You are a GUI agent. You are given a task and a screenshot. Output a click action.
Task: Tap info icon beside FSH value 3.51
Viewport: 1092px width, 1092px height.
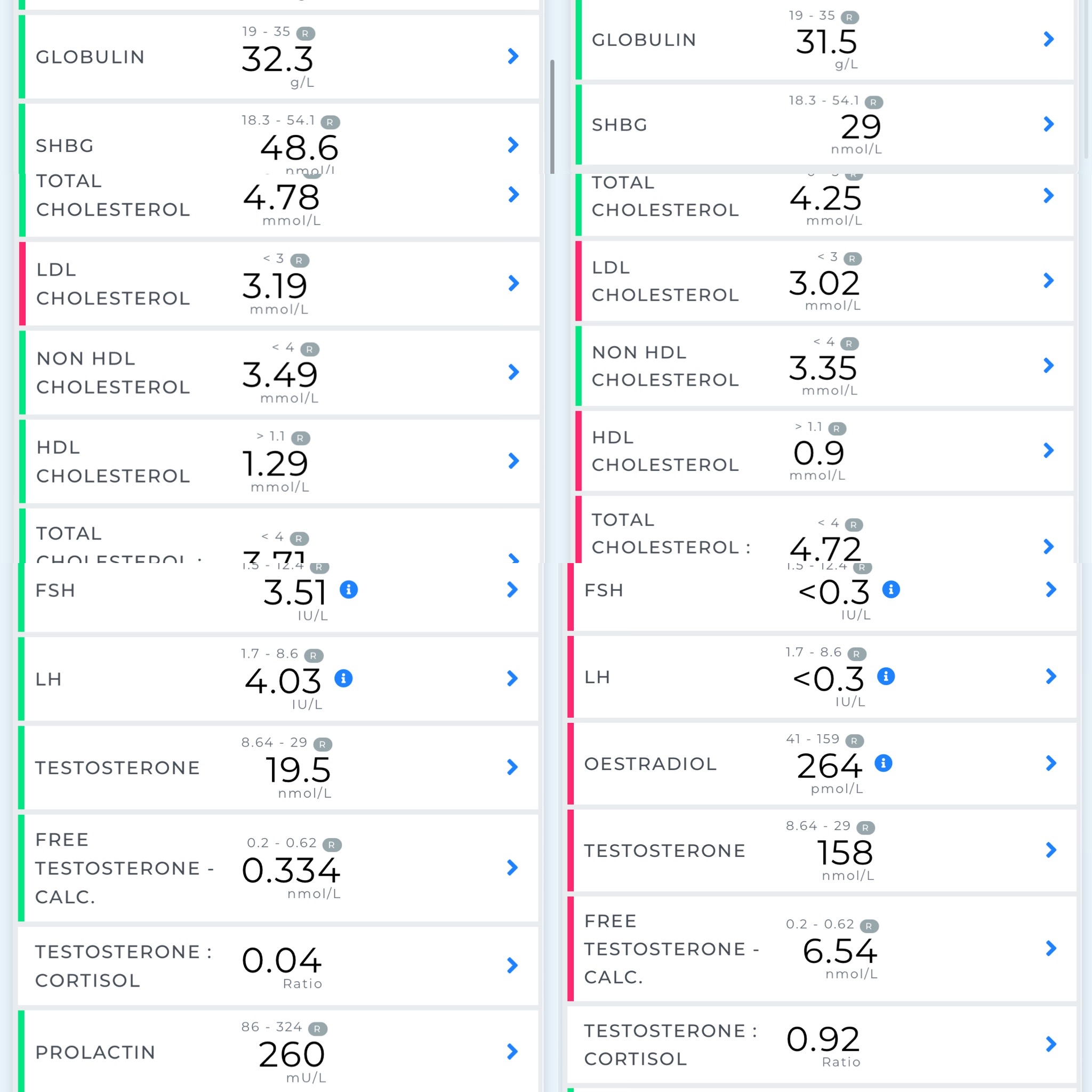coord(348,590)
